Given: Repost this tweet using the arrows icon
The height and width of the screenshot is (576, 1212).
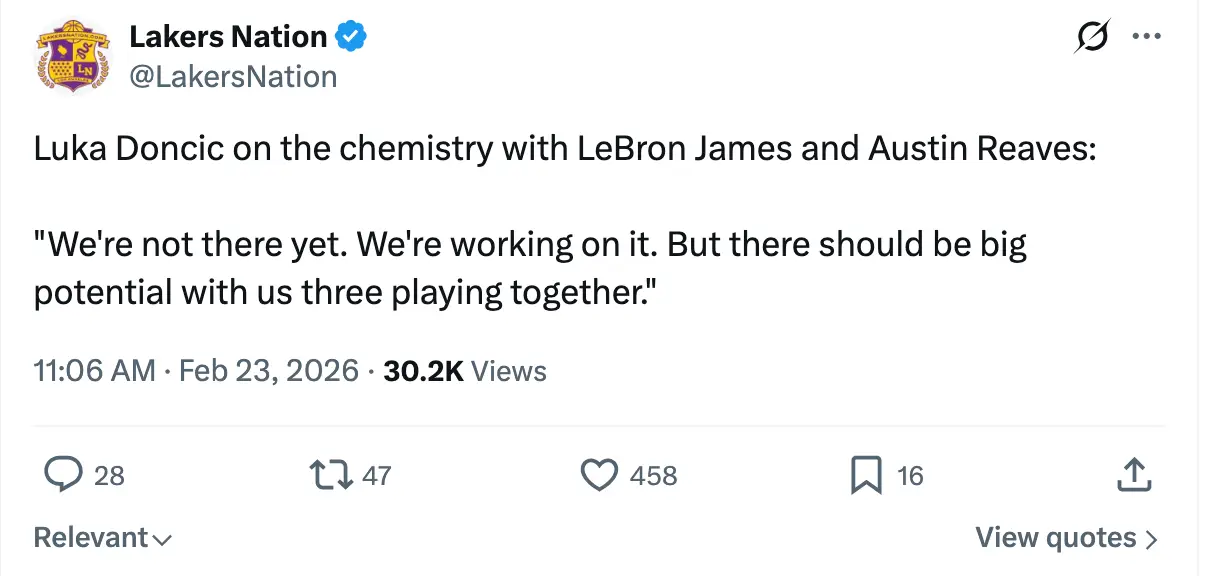Looking at the screenshot, I should click(x=332, y=474).
